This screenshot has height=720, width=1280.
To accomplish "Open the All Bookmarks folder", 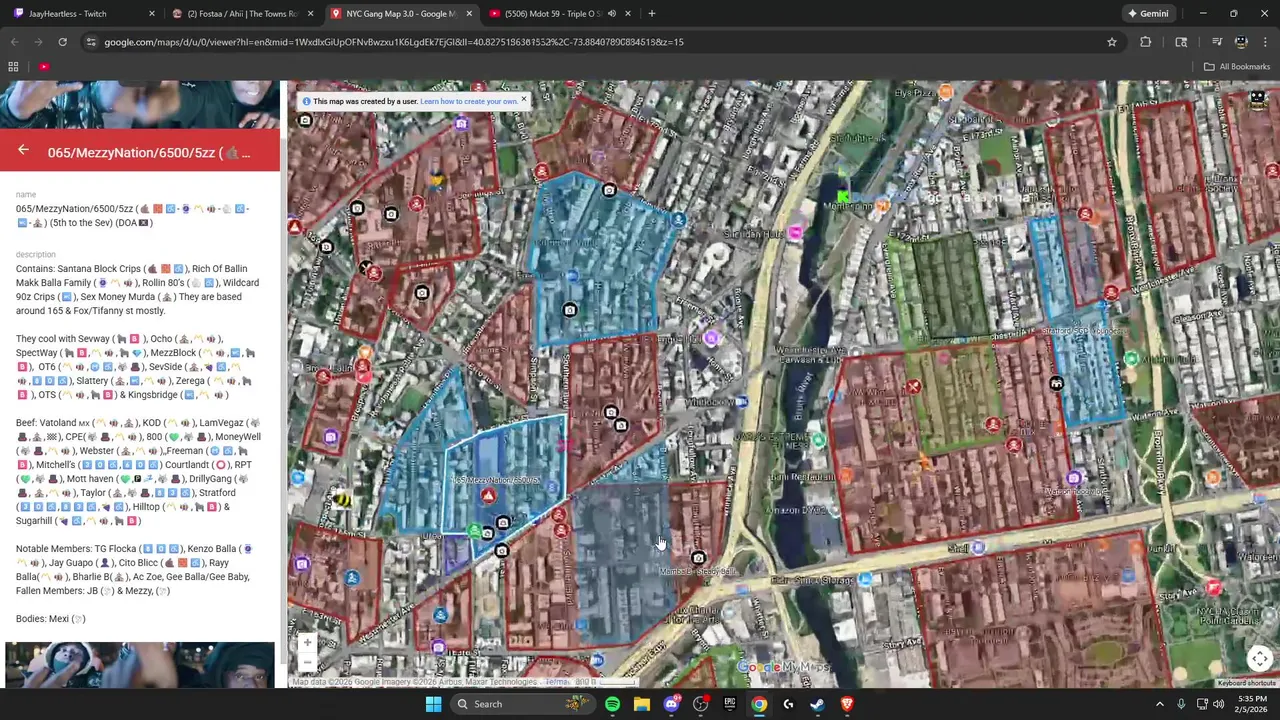I will coord(1237,67).
